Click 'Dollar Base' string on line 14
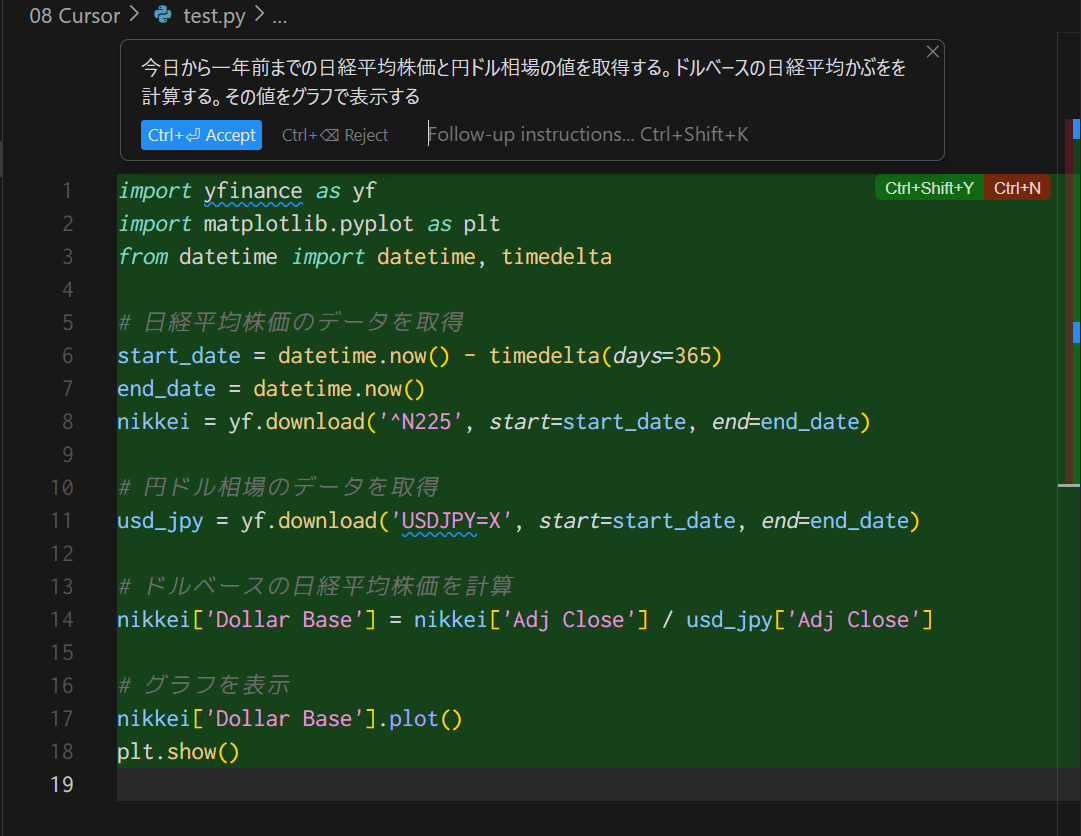The image size is (1081, 836). (x=284, y=620)
